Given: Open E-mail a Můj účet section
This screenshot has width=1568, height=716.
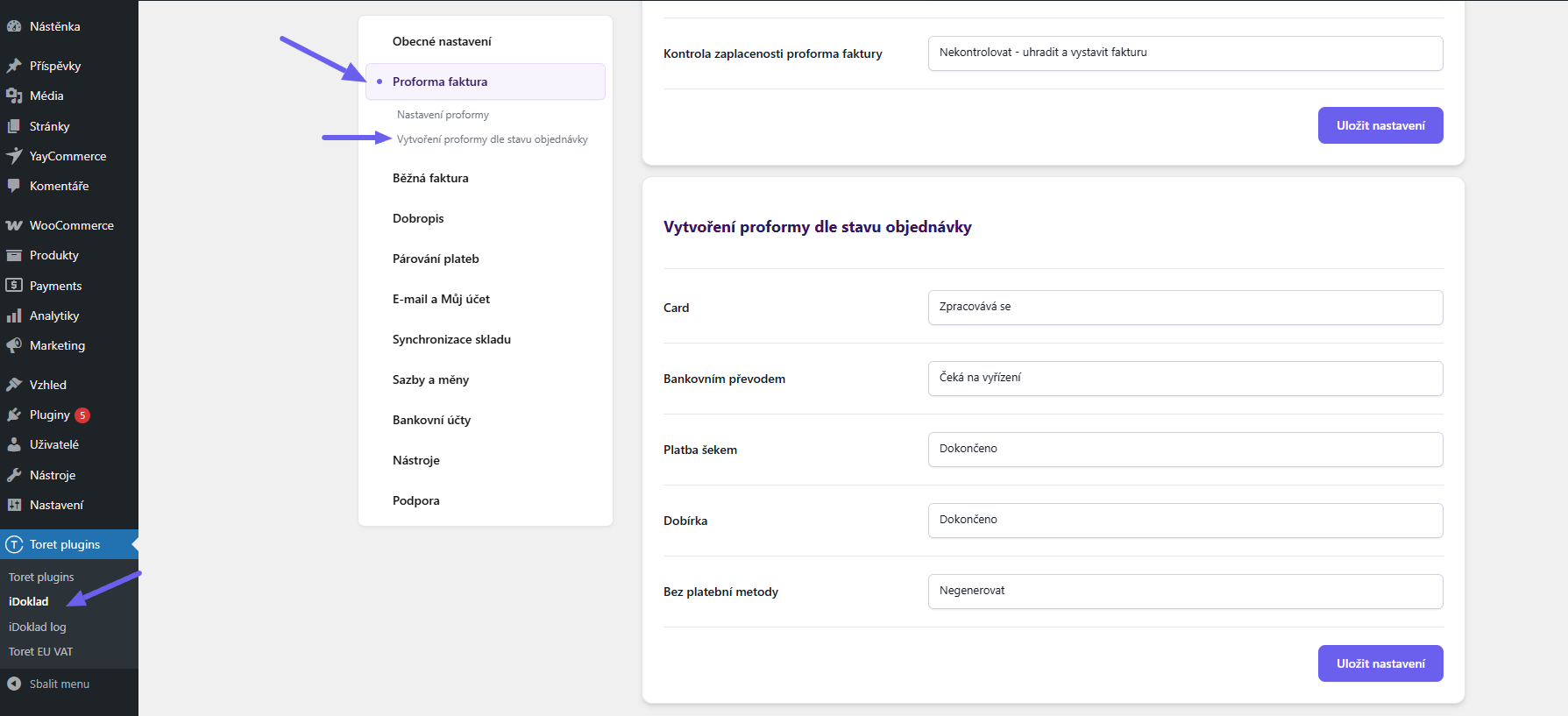Looking at the screenshot, I should 441,299.
